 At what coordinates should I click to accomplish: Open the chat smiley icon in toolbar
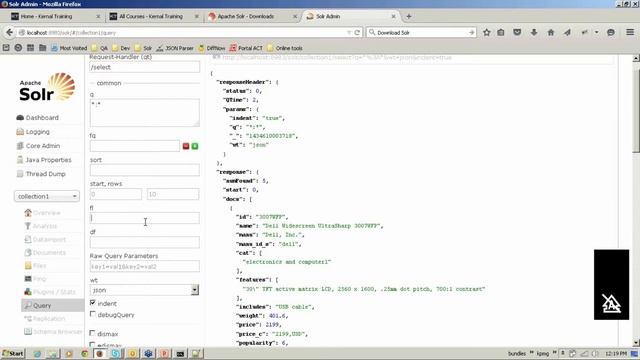coord(611,32)
